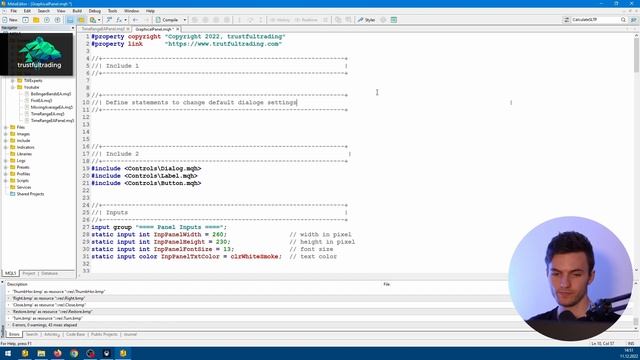Expand the Images folder in Navigator
640x360 pixels.
click(6, 134)
